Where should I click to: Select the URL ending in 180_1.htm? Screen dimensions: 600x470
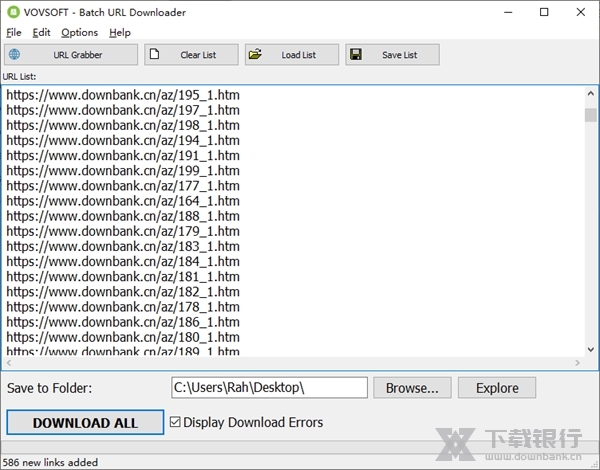pos(123,337)
